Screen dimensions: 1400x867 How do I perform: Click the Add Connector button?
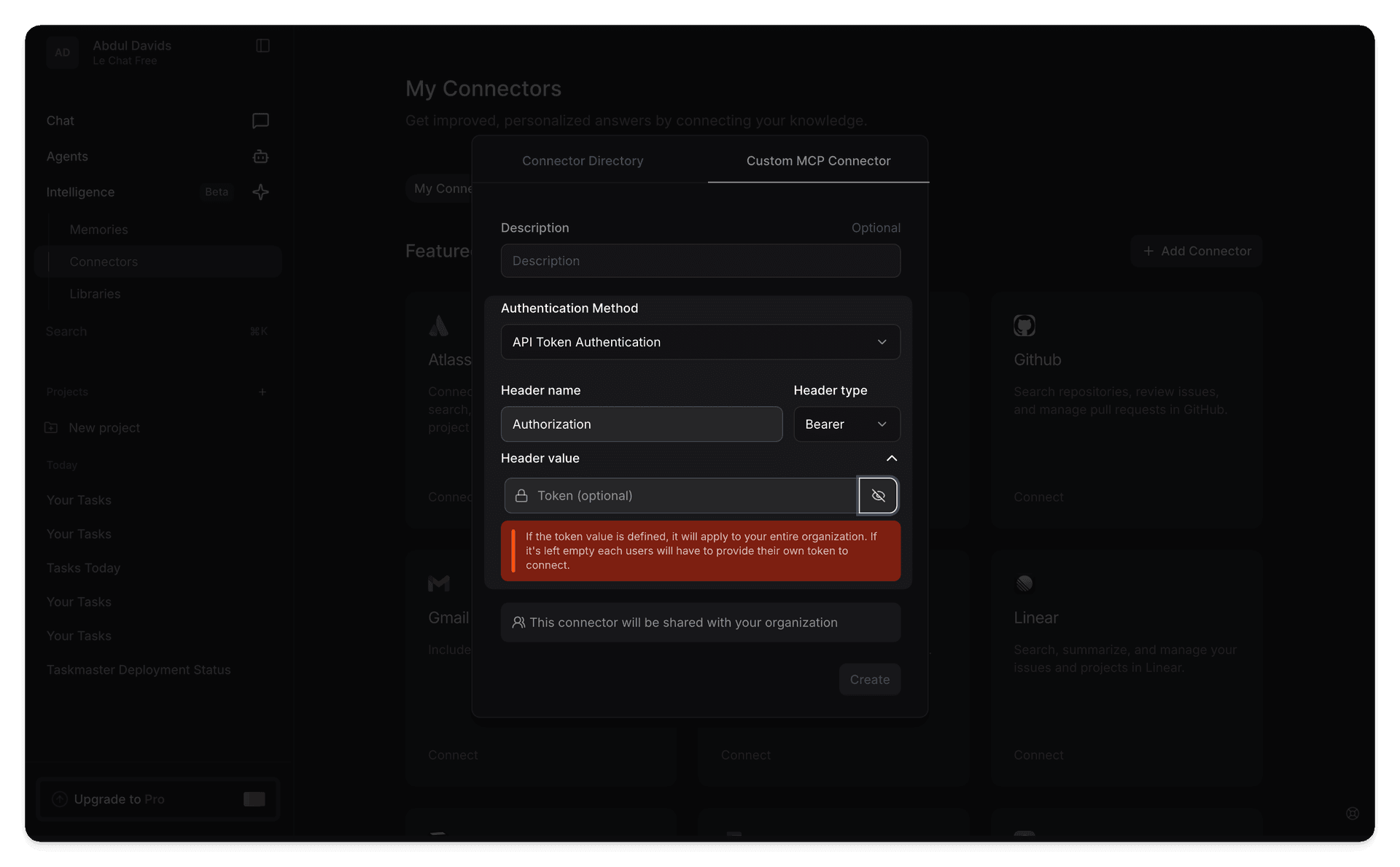pyautogui.click(x=1196, y=251)
